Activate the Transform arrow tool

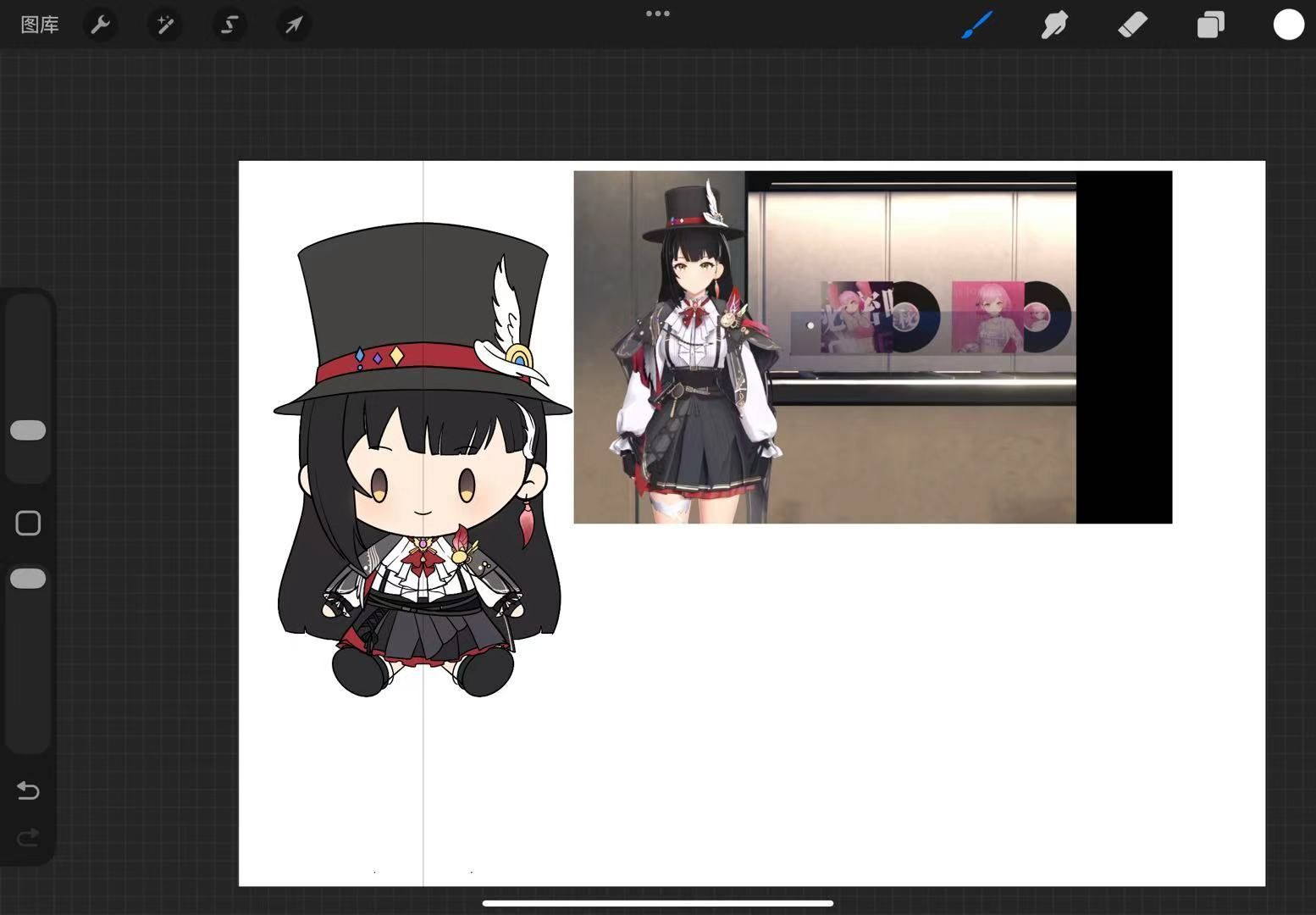[x=294, y=25]
